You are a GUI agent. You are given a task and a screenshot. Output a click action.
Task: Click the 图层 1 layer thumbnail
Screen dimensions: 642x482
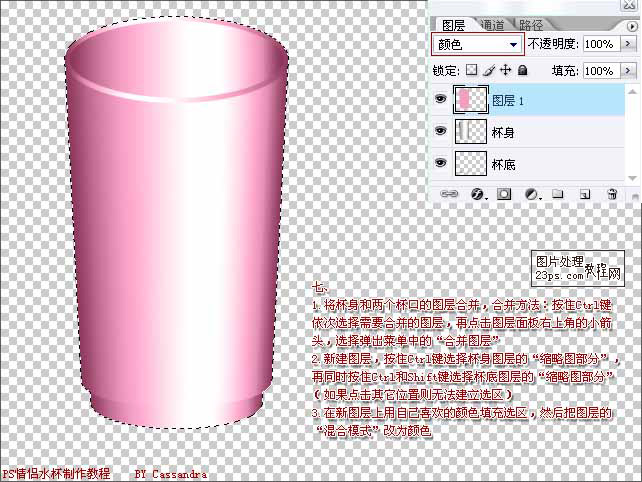pos(471,100)
